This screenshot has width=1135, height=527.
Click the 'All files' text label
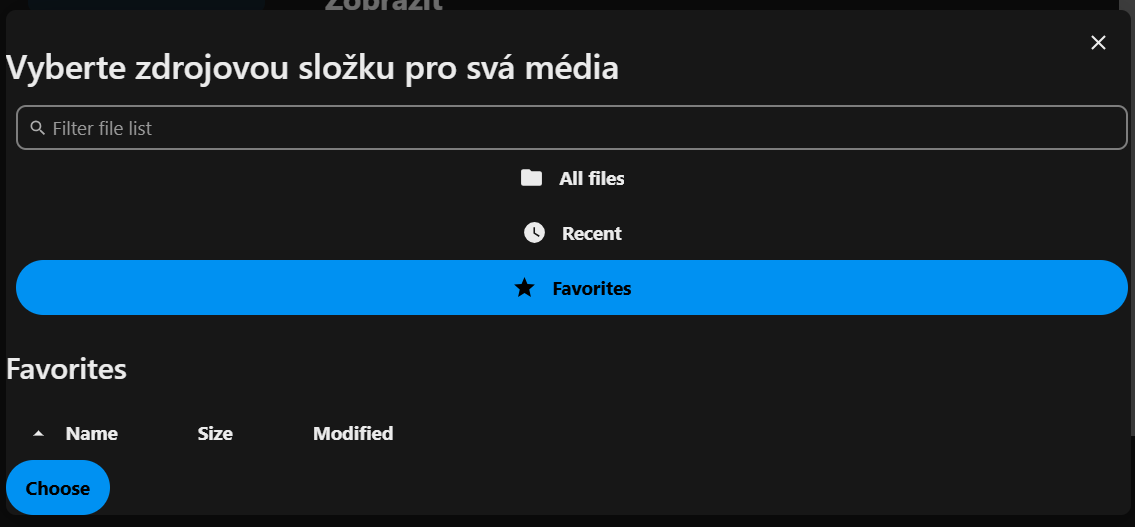pyautogui.click(x=592, y=178)
